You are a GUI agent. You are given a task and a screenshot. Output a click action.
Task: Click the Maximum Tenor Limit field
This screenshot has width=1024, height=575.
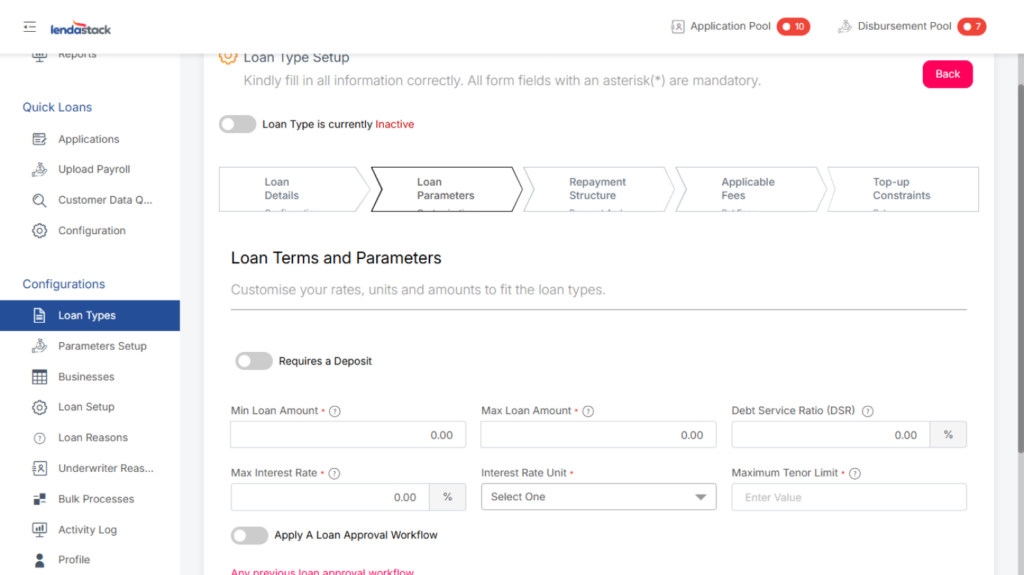coord(849,497)
